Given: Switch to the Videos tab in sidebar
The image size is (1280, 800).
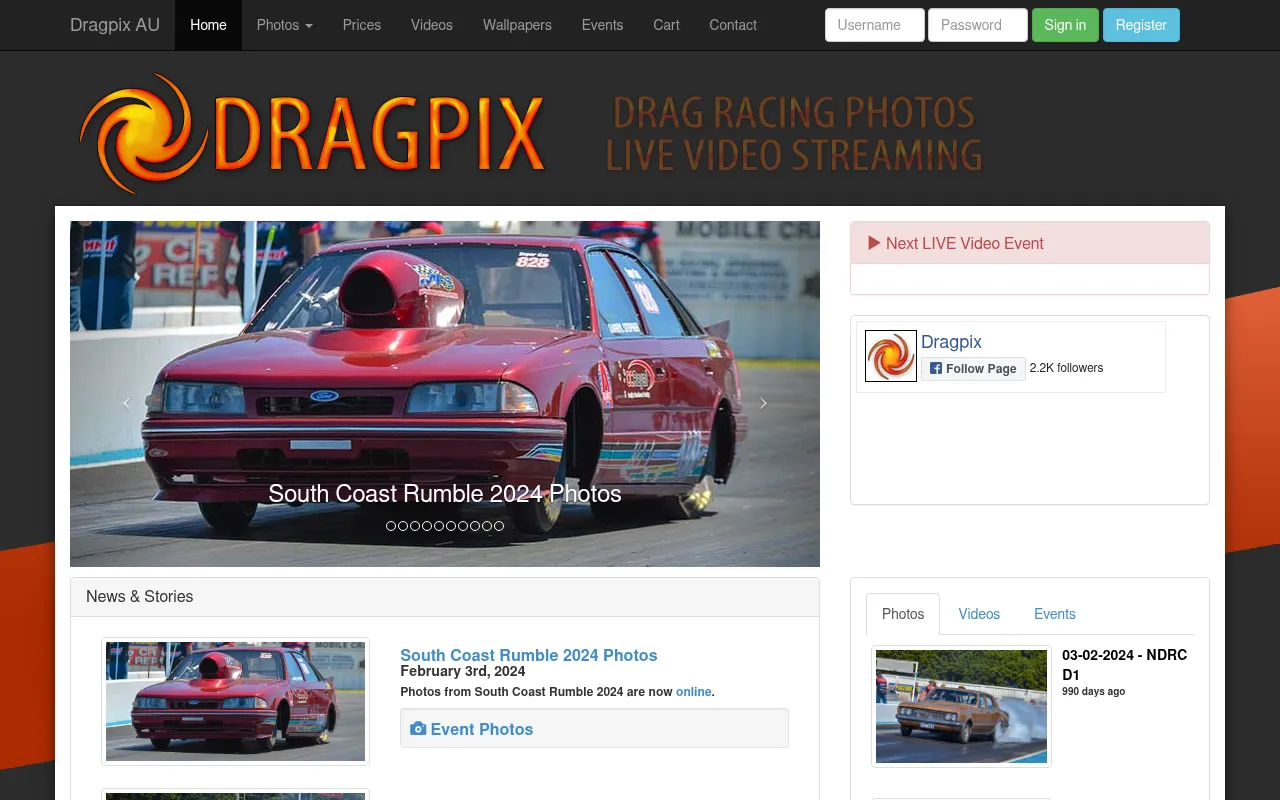Looking at the screenshot, I should [x=979, y=614].
